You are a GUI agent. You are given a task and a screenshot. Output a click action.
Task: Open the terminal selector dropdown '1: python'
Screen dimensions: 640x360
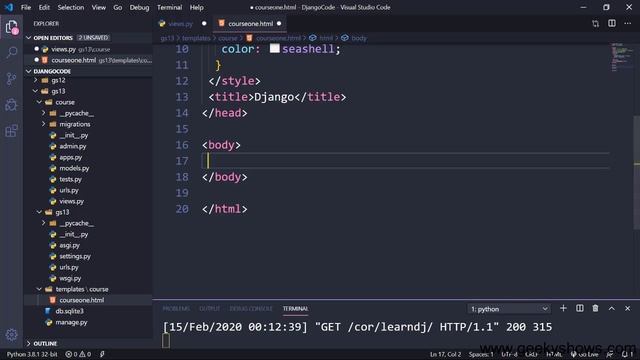point(509,309)
